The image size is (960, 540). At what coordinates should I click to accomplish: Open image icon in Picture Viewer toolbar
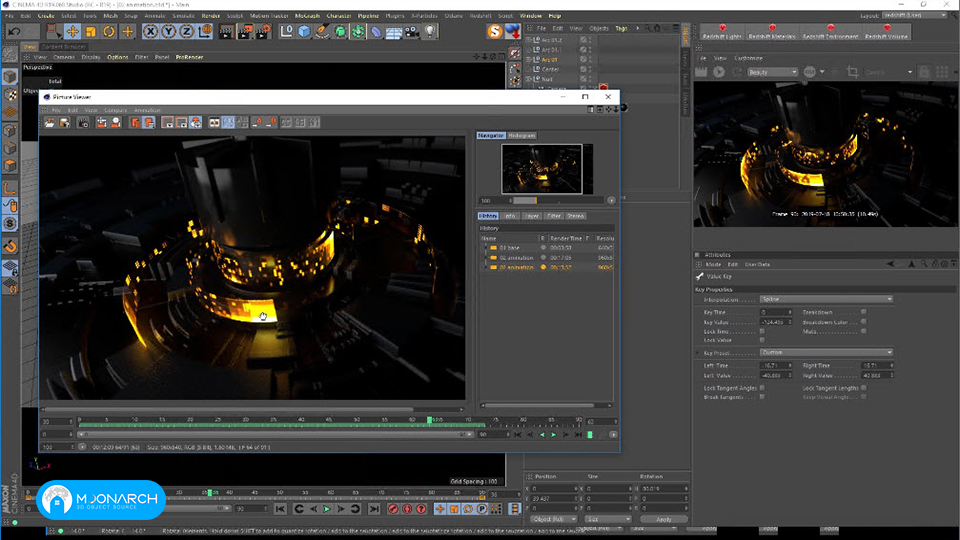point(50,122)
